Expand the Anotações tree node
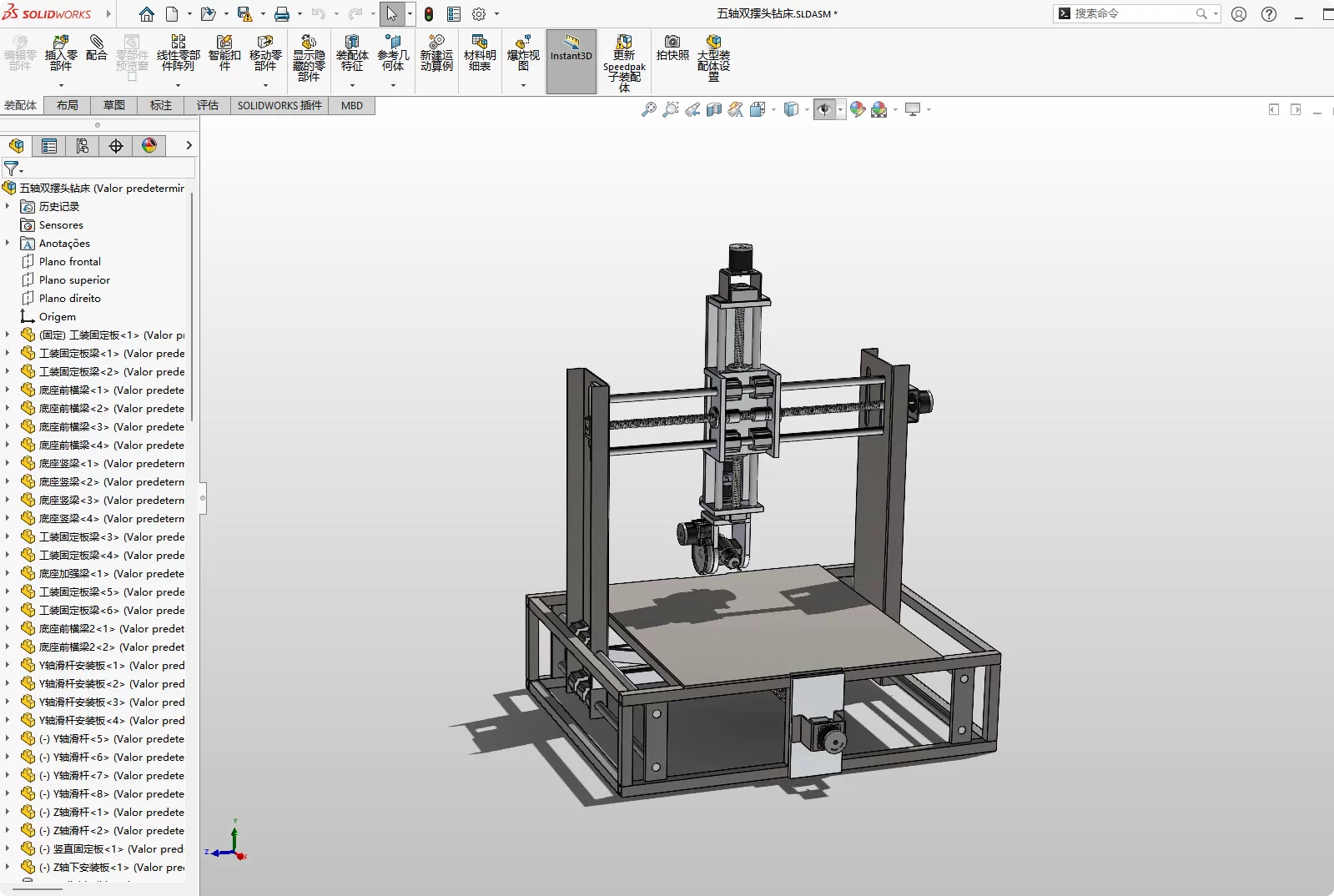This screenshot has height=896, width=1334. click(8, 243)
